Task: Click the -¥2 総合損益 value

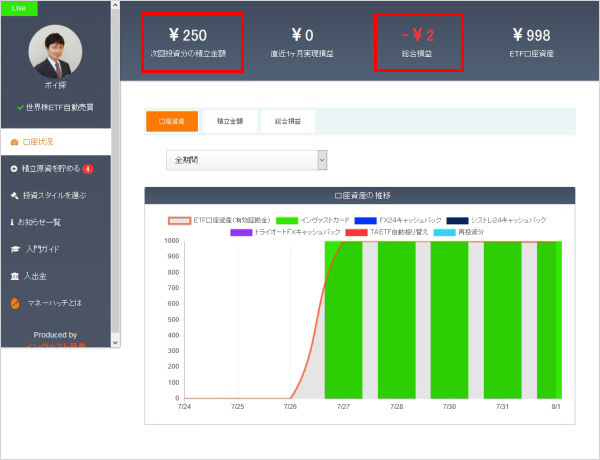Action: pyautogui.click(x=417, y=35)
